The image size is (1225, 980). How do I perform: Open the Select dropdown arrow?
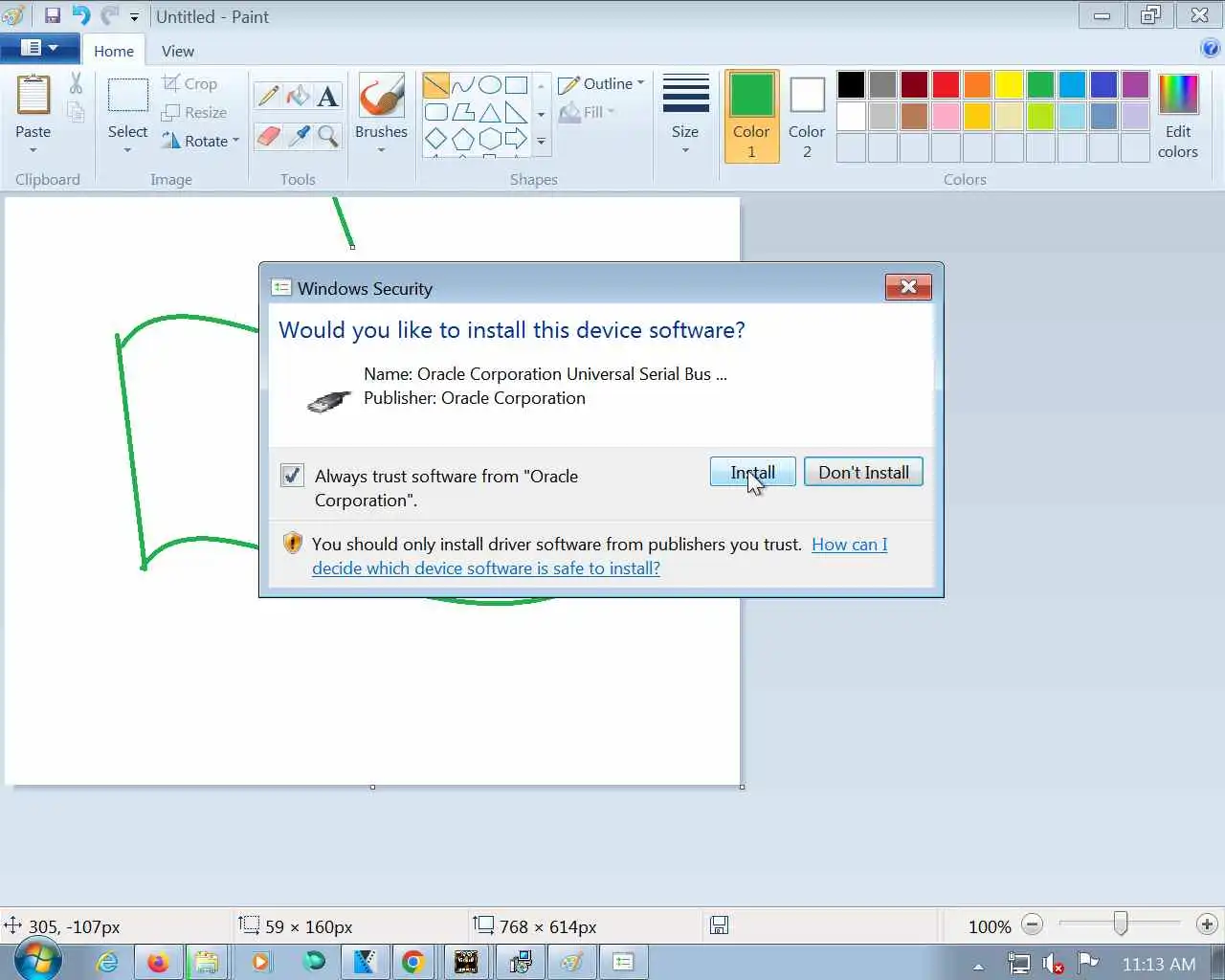tap(127, 150)
